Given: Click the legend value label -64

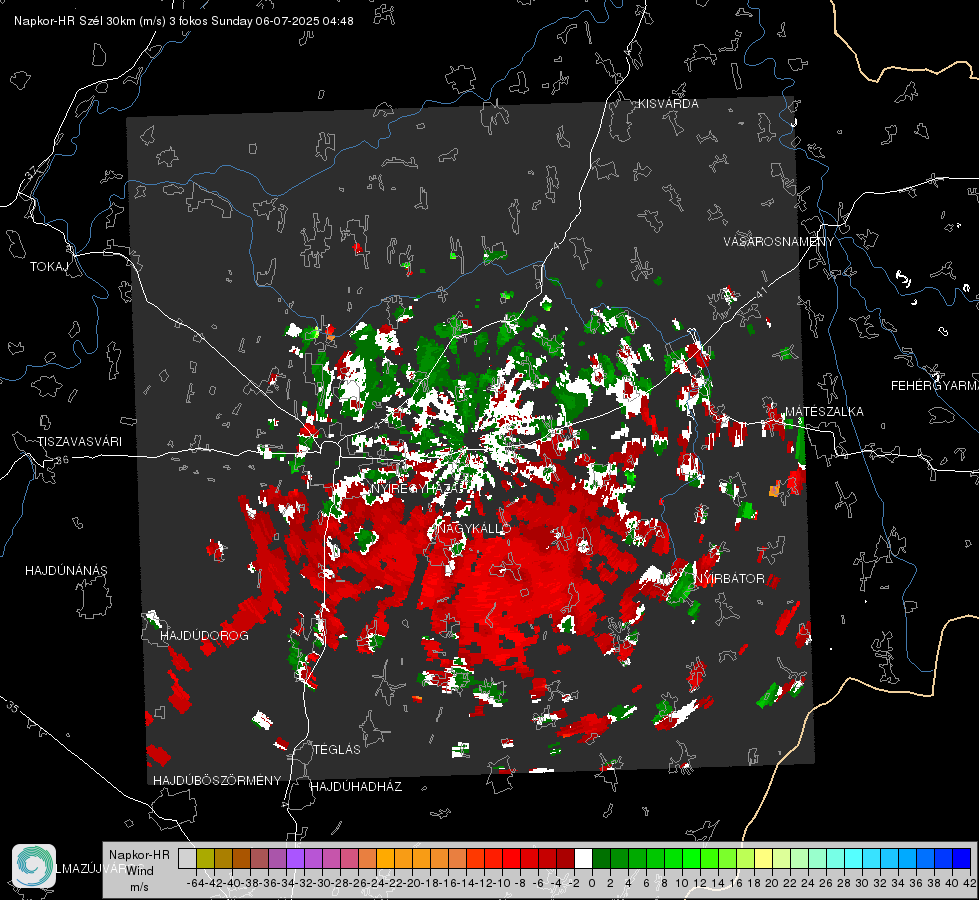Looking at the screenshot, I should [195, 883].
